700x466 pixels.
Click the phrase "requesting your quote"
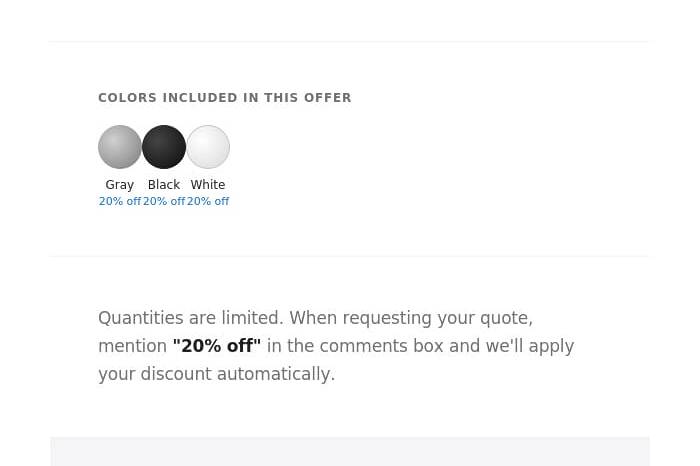coord(444,318)
